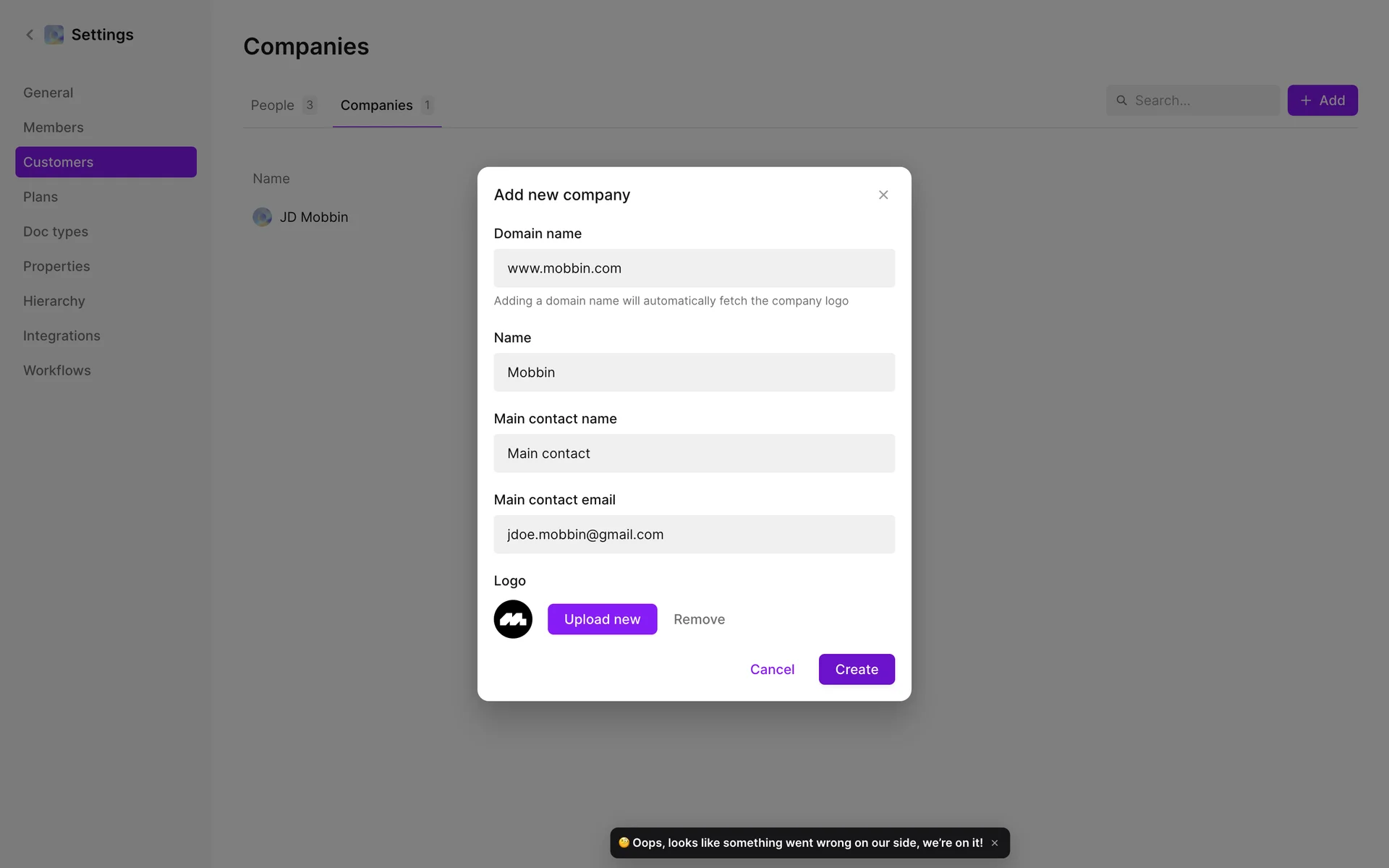This screenshot has width=1389, height=868.
Task: Click the Mobbin logo thumbnail
Action: tap(513, 619)
